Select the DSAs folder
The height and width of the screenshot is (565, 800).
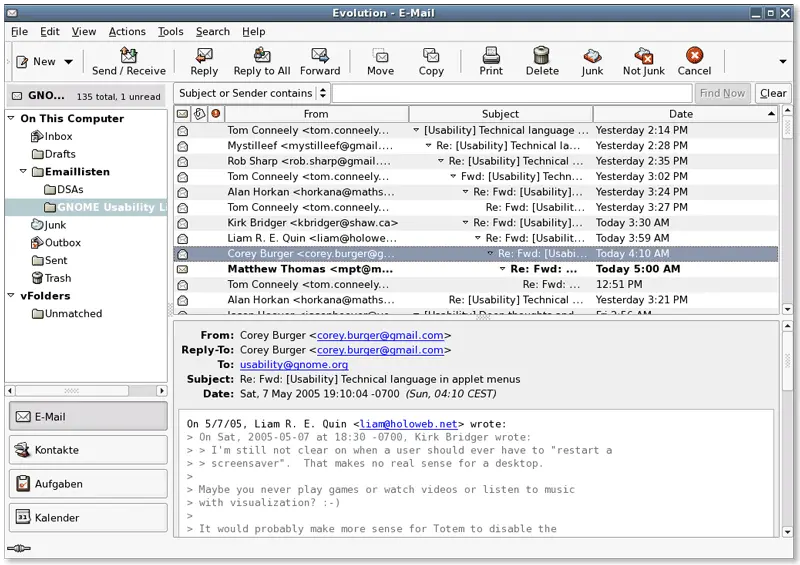64,189
